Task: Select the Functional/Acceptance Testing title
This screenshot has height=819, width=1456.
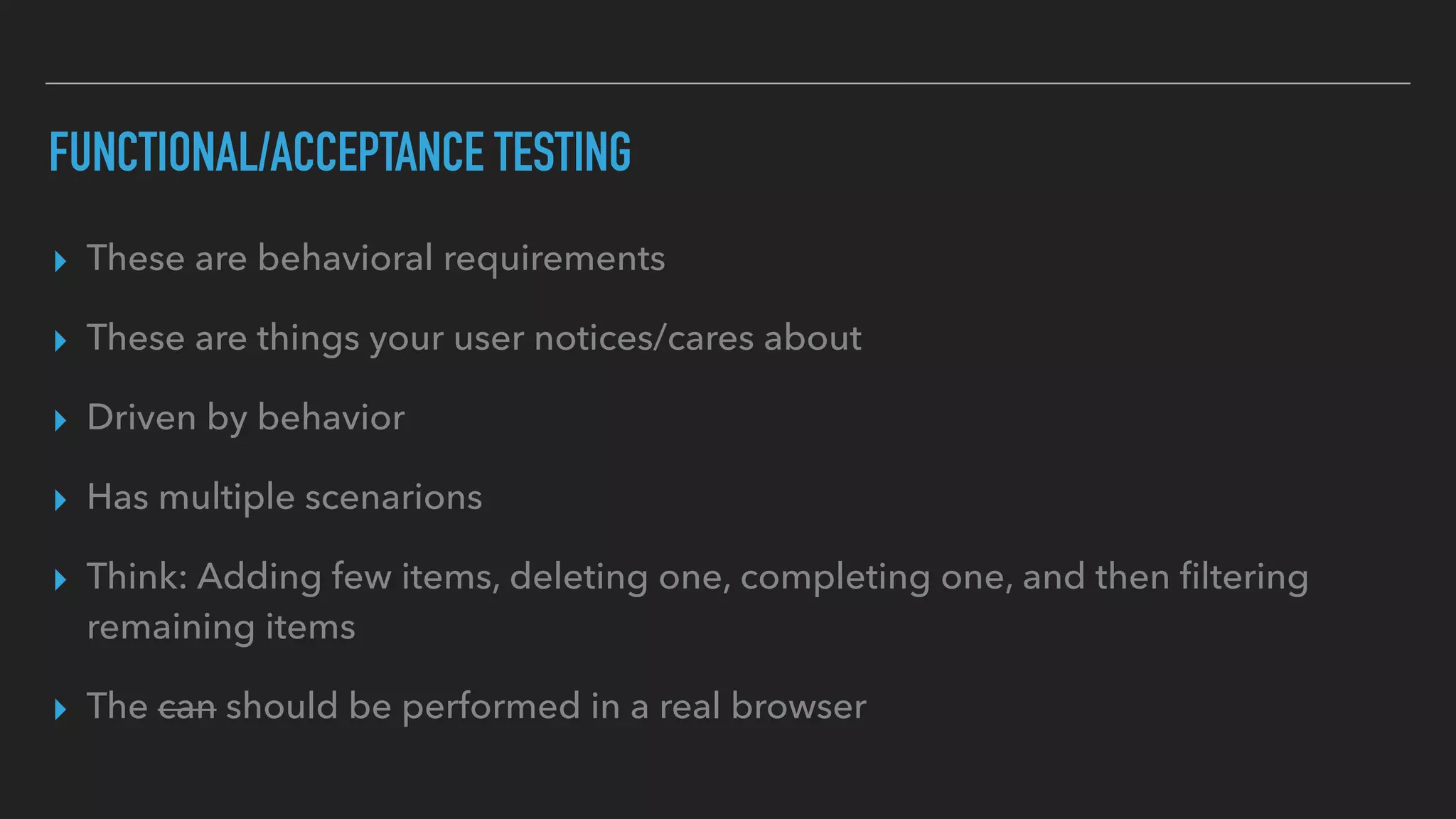Action: [x=340, y=151]
